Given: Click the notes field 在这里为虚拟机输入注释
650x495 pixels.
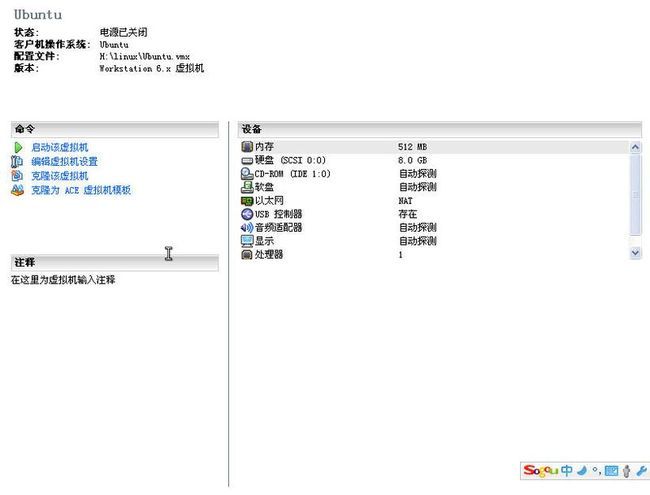Looking at the screenshot, I should [x=63, y=280].
